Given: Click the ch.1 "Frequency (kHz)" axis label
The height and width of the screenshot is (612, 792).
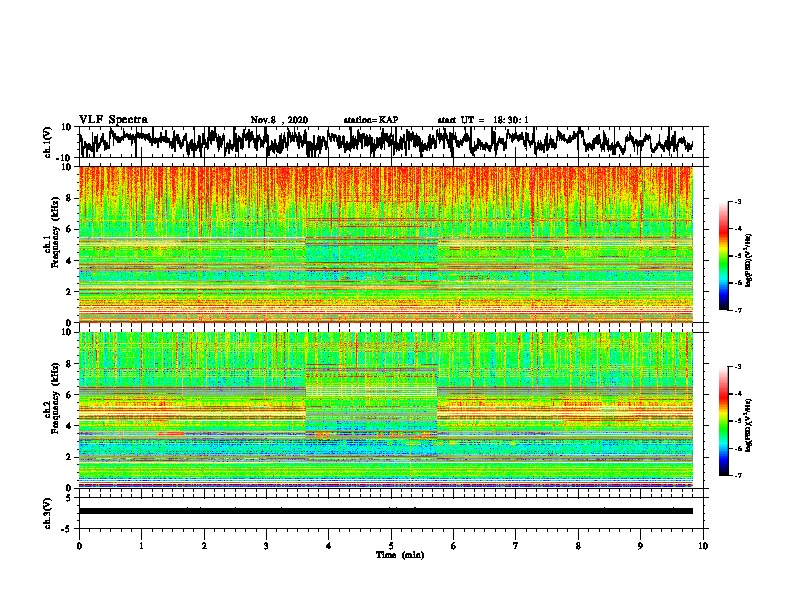Looking at the screenshot, I should pos(56,233).
